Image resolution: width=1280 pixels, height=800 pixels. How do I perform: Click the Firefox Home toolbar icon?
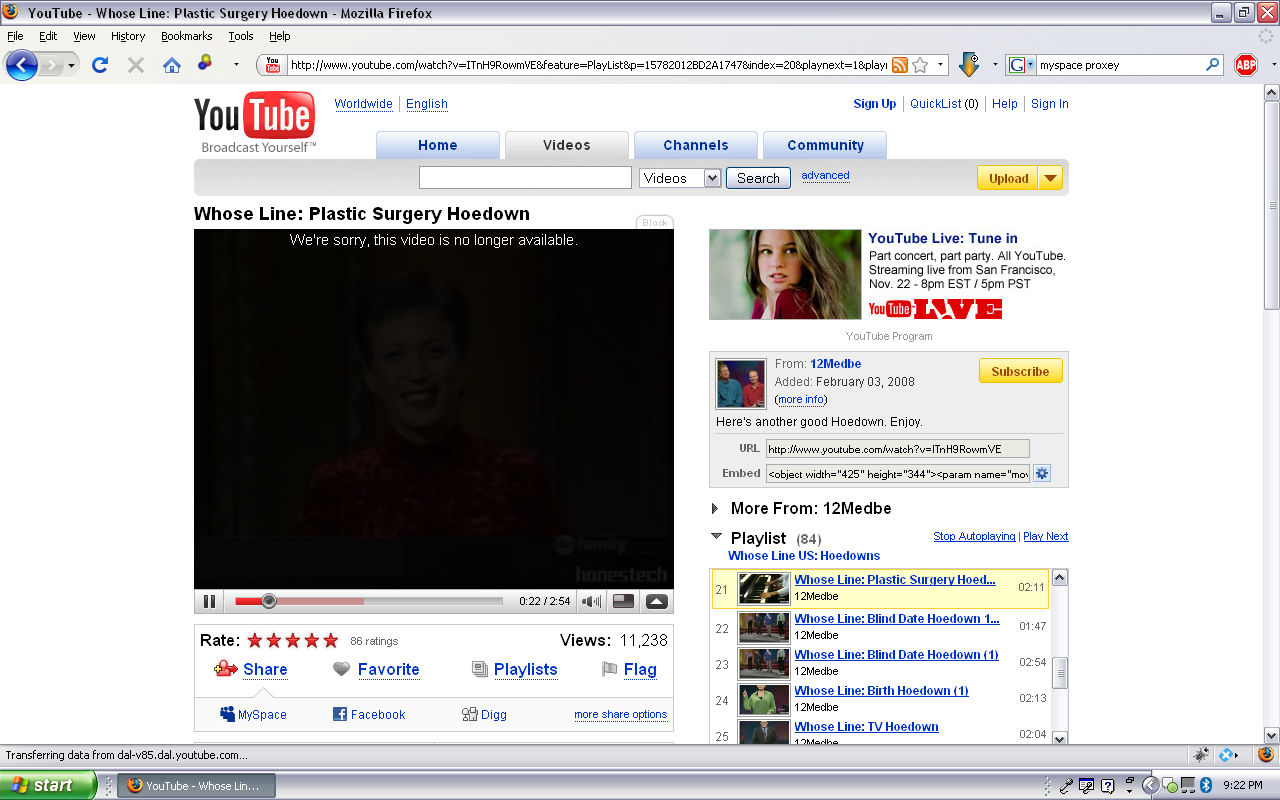click(172, 65)
